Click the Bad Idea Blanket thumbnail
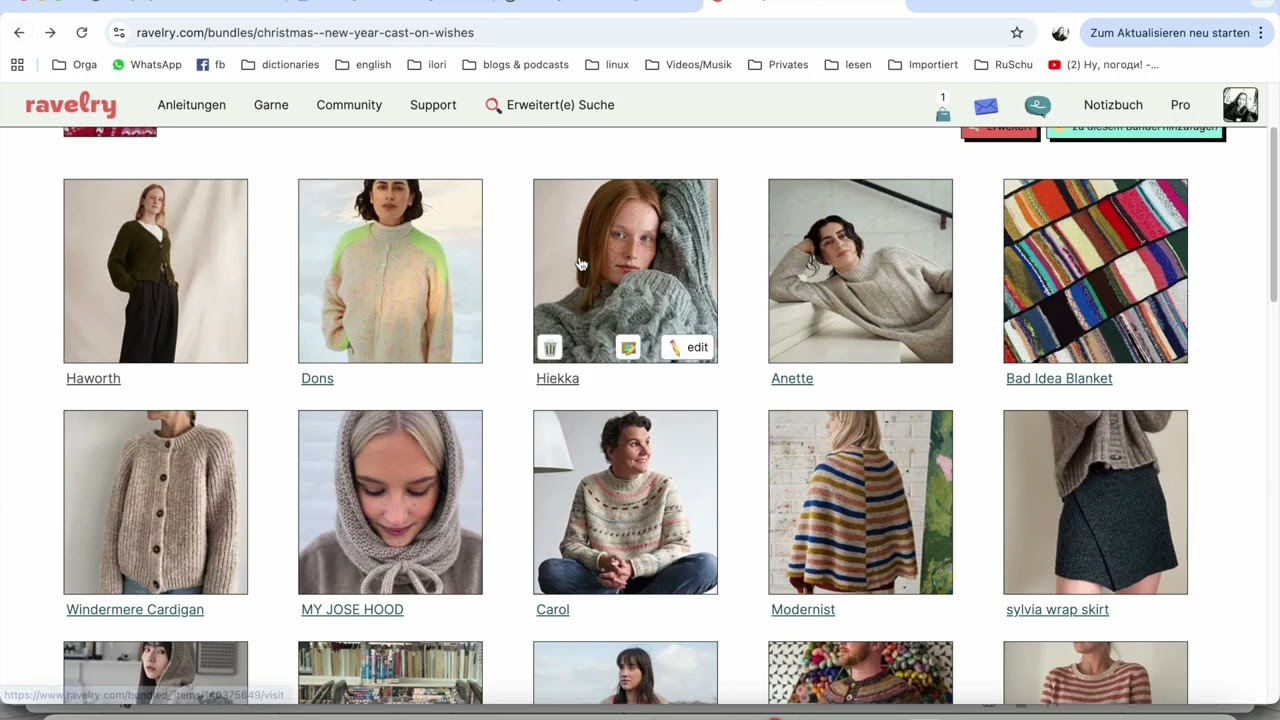Screen dimensions: 1280x720 click(1095, 271)
